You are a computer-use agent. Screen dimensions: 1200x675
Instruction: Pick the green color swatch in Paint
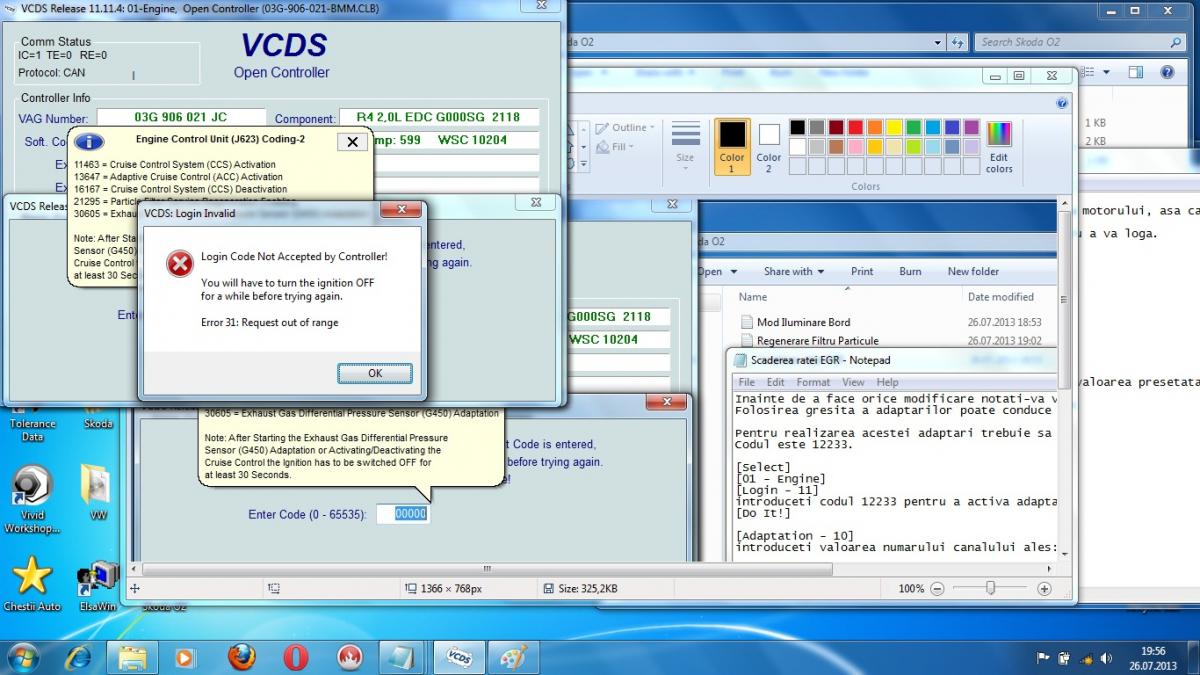(x=913, y=127)
